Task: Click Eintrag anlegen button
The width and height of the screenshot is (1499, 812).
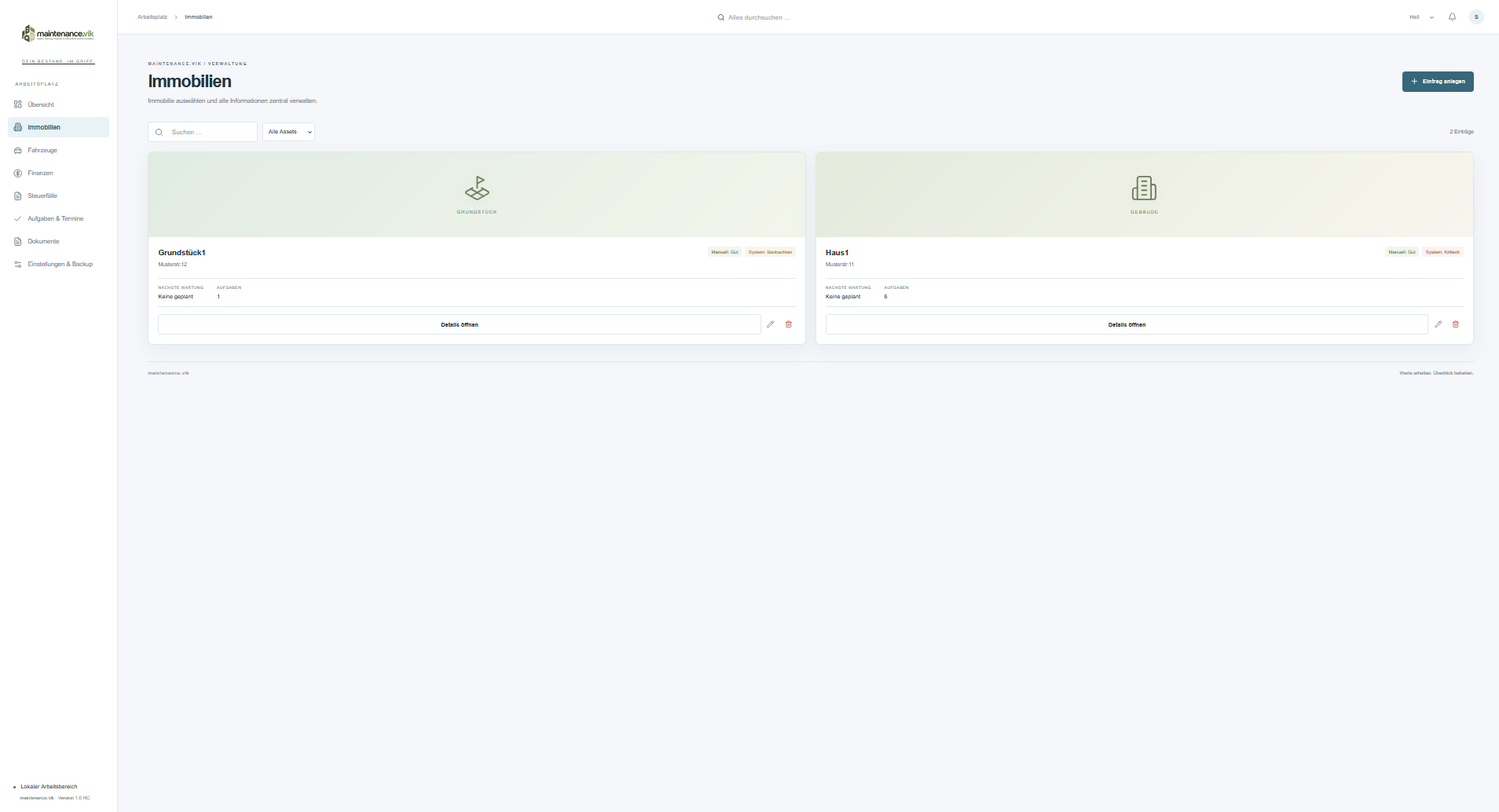Action: [x=1438, y=82]
